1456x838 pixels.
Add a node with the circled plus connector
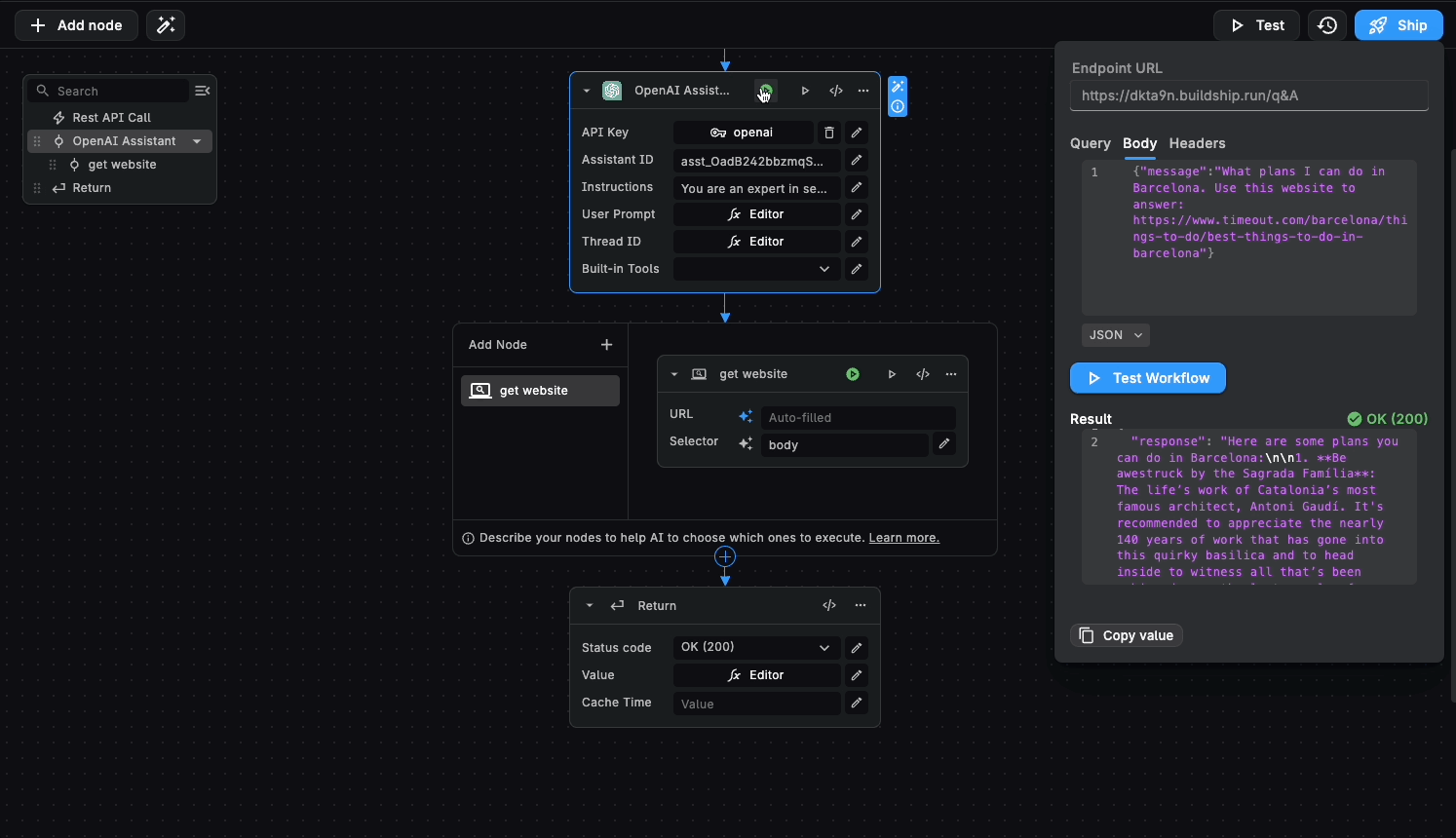point(725,556)
